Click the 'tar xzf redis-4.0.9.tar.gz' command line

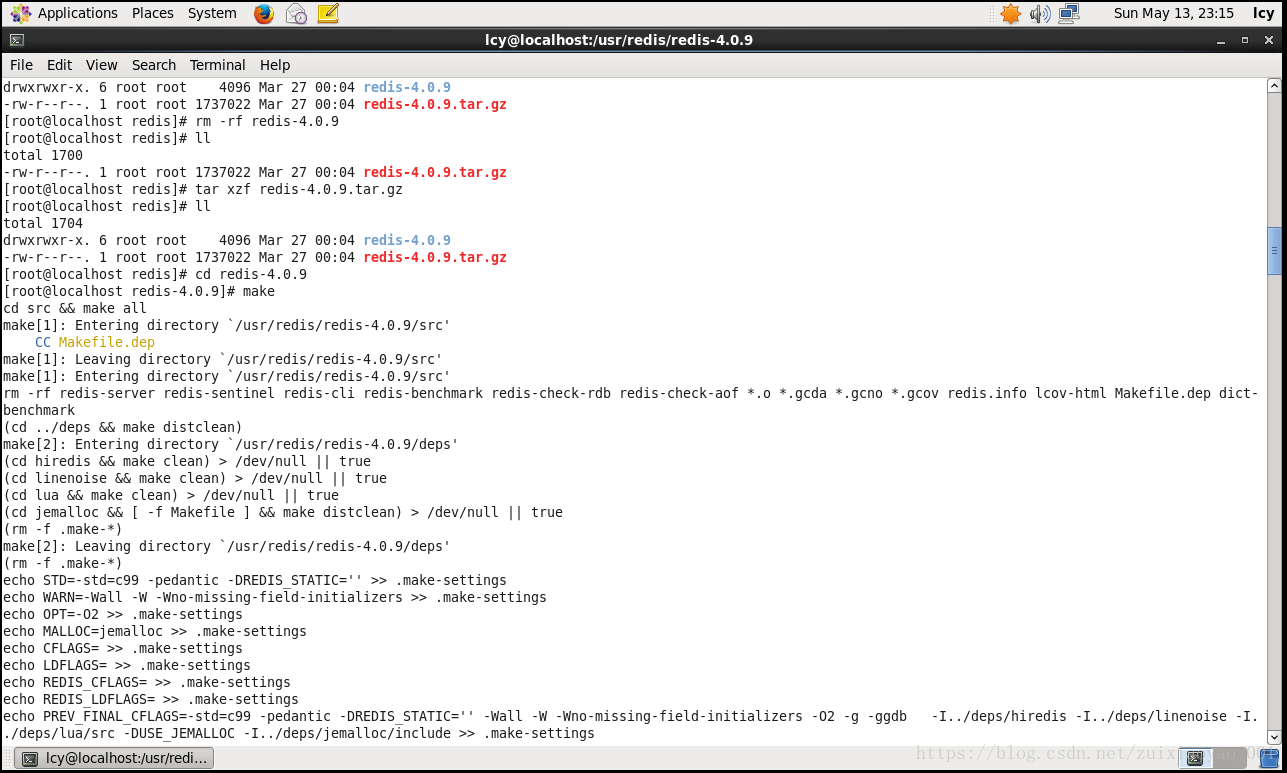(x=203, y=189)
